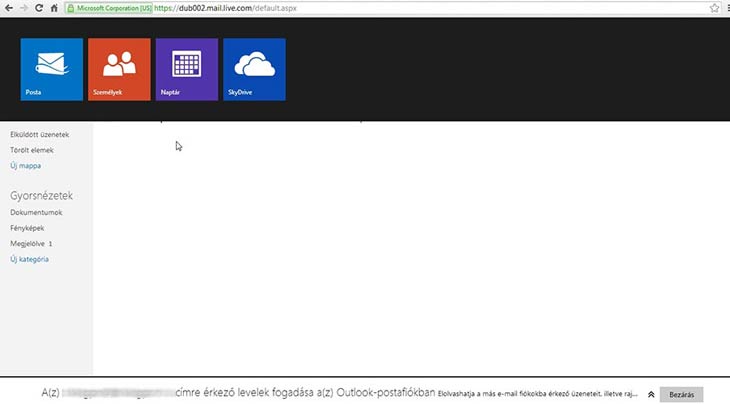Select Dokumentumok quick view
Viewport: 730px width, 404px height.
click(x=36, y=212)
